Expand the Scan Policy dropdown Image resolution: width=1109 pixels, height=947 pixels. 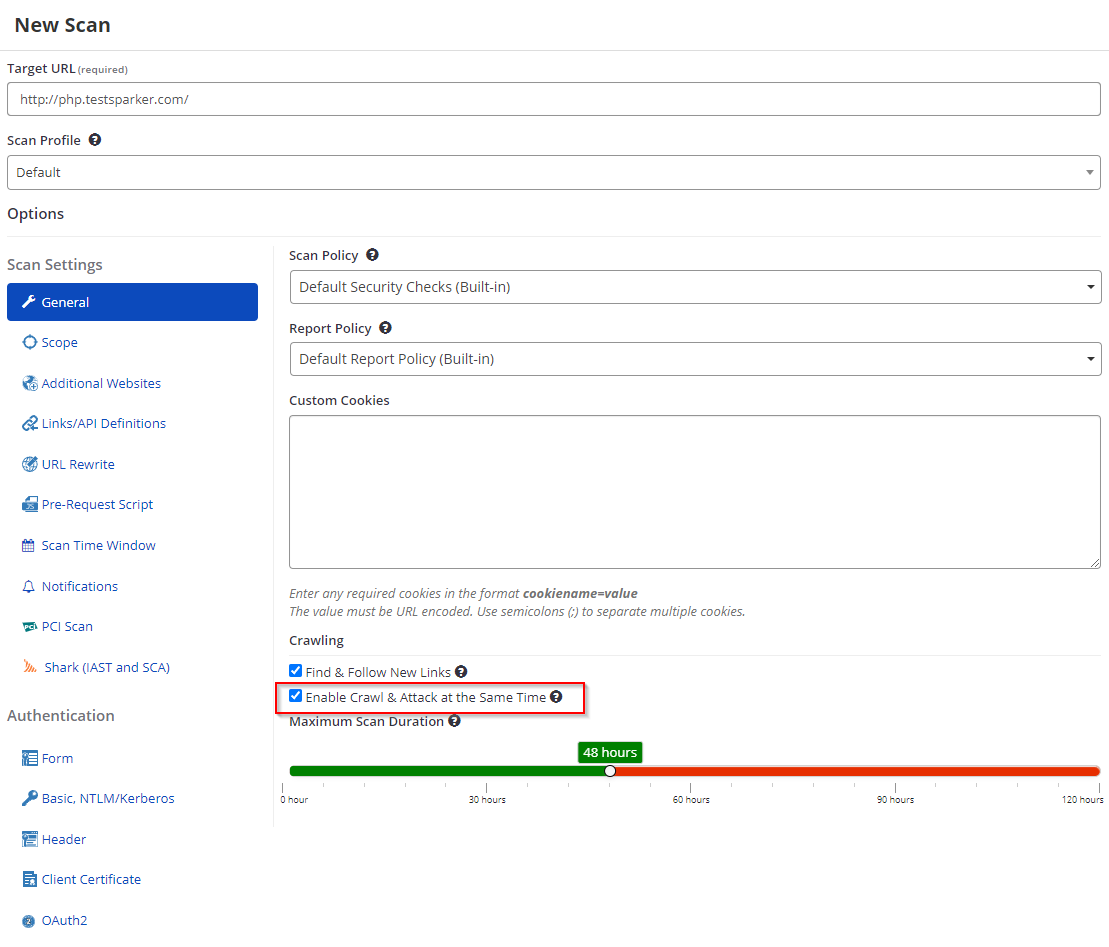(694, 288)
